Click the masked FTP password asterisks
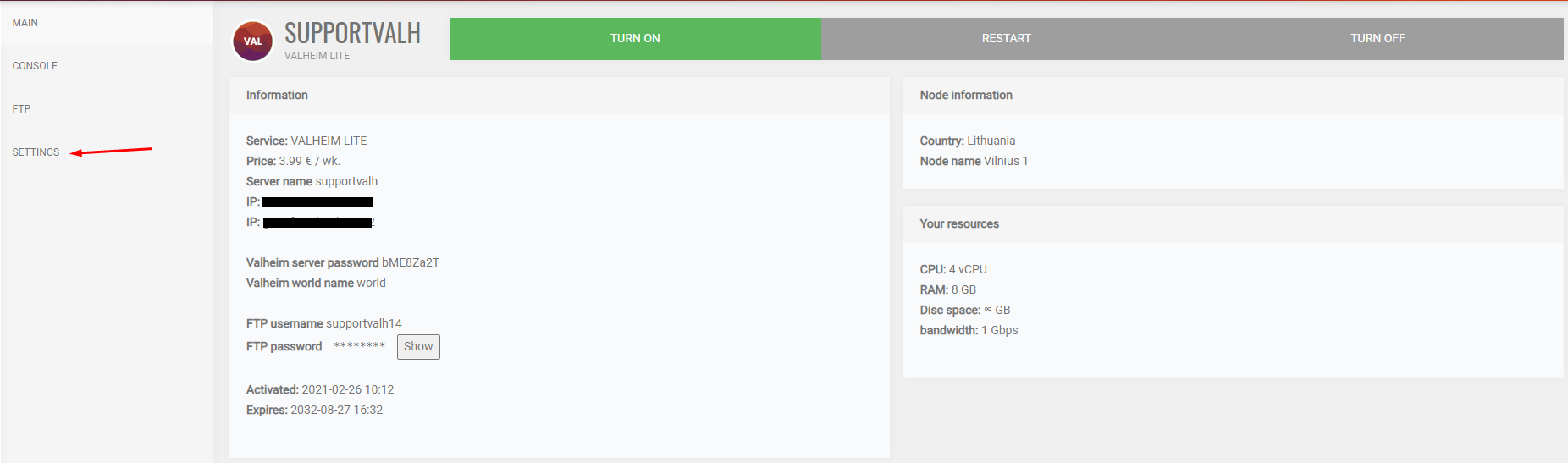1568x463 pixels. point(360,347)
